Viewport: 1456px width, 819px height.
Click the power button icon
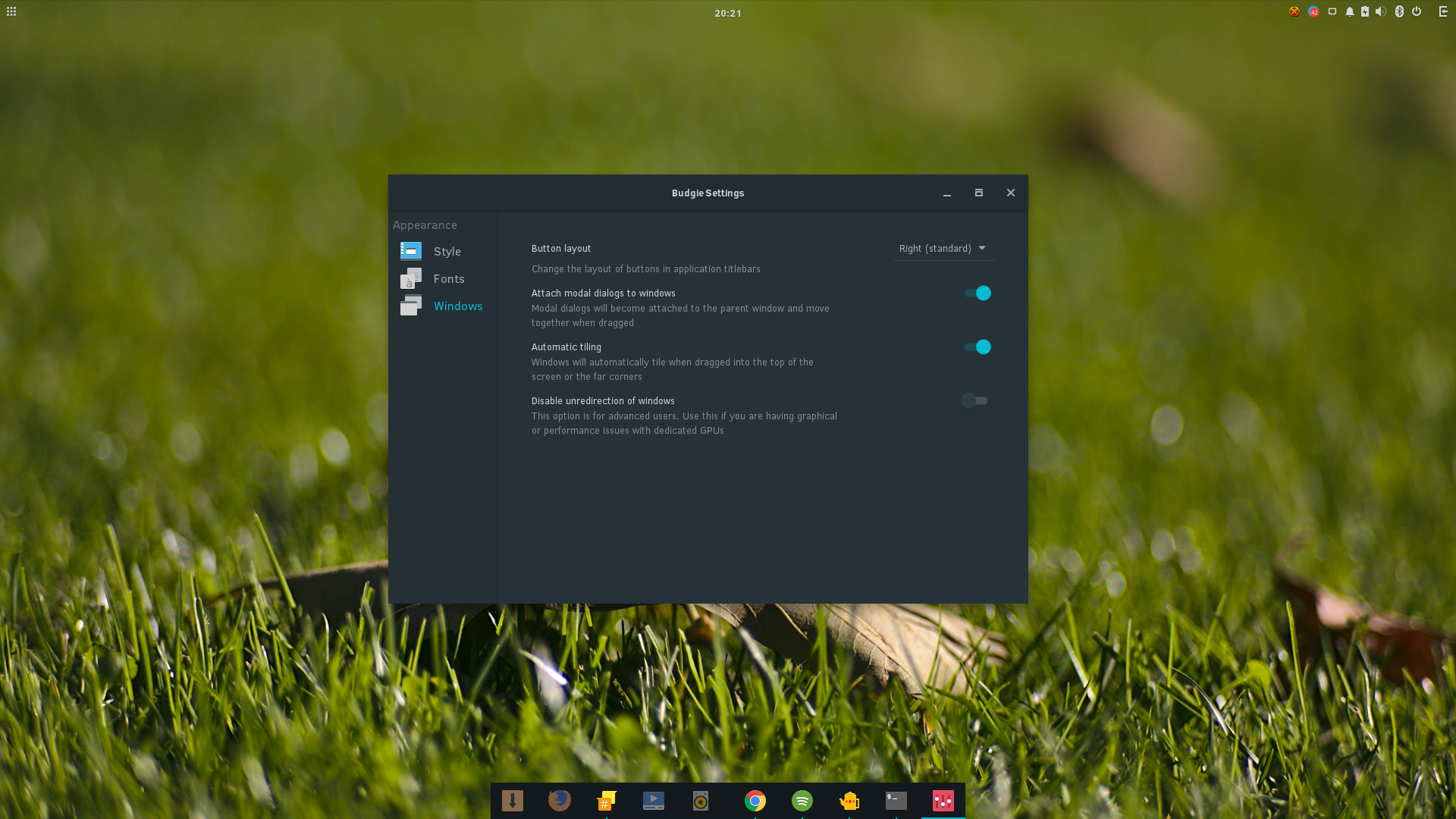tap(1417, 11)
